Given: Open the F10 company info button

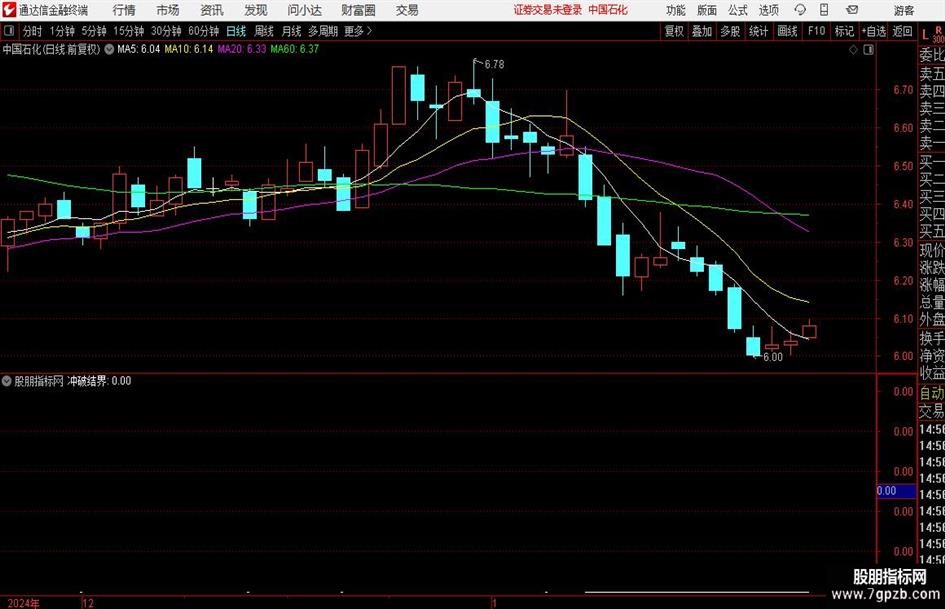Looking at the screenshot, I should tap(816, 31).
